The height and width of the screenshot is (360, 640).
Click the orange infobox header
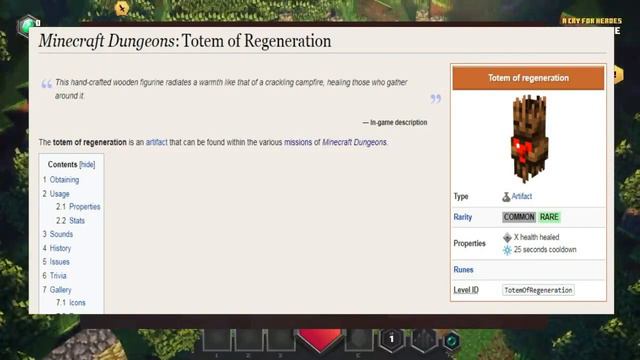coord(528,78)
